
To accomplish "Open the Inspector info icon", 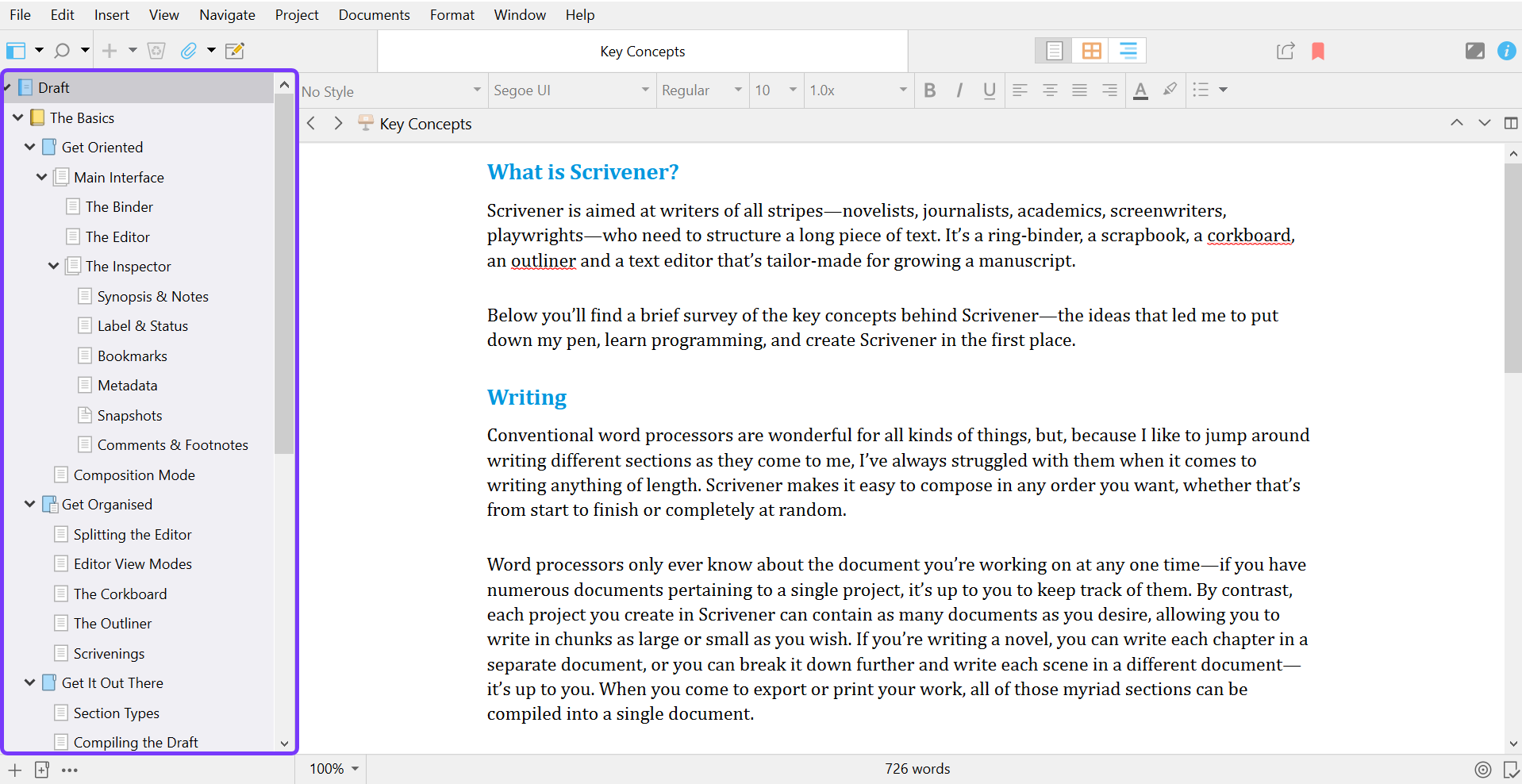I will tap(1506, 52).
